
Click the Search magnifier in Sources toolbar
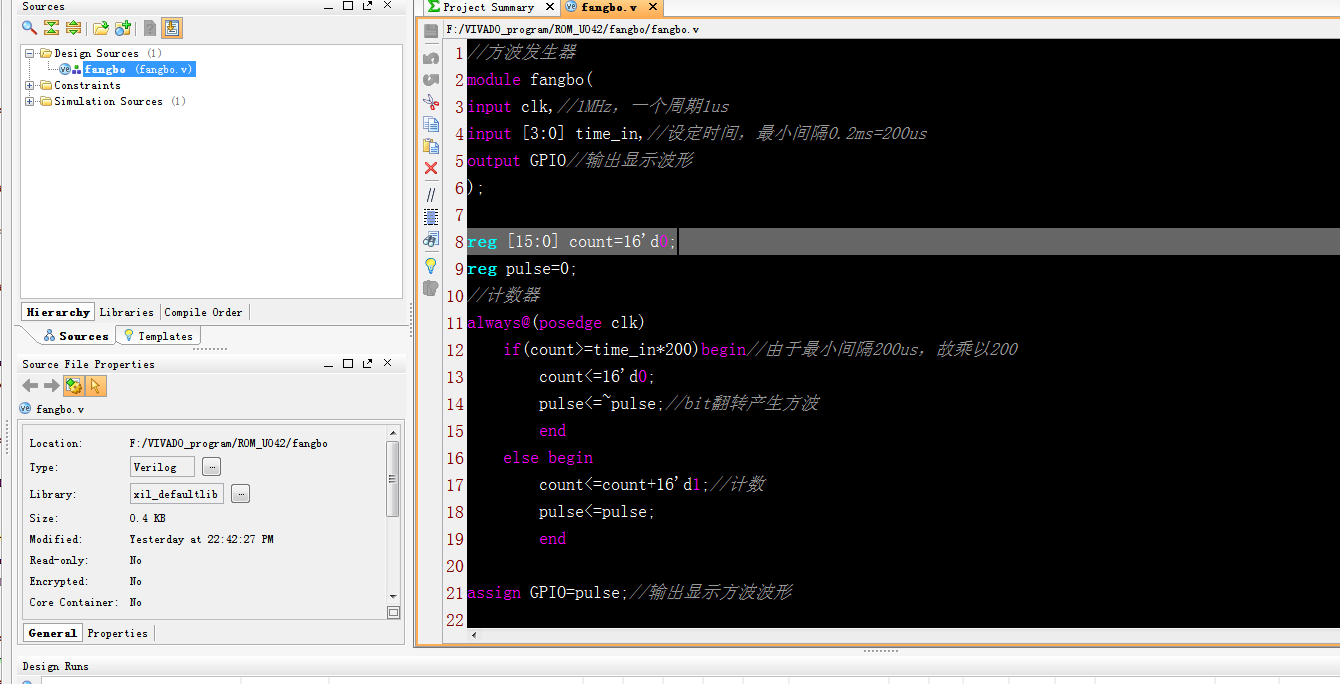30,28
